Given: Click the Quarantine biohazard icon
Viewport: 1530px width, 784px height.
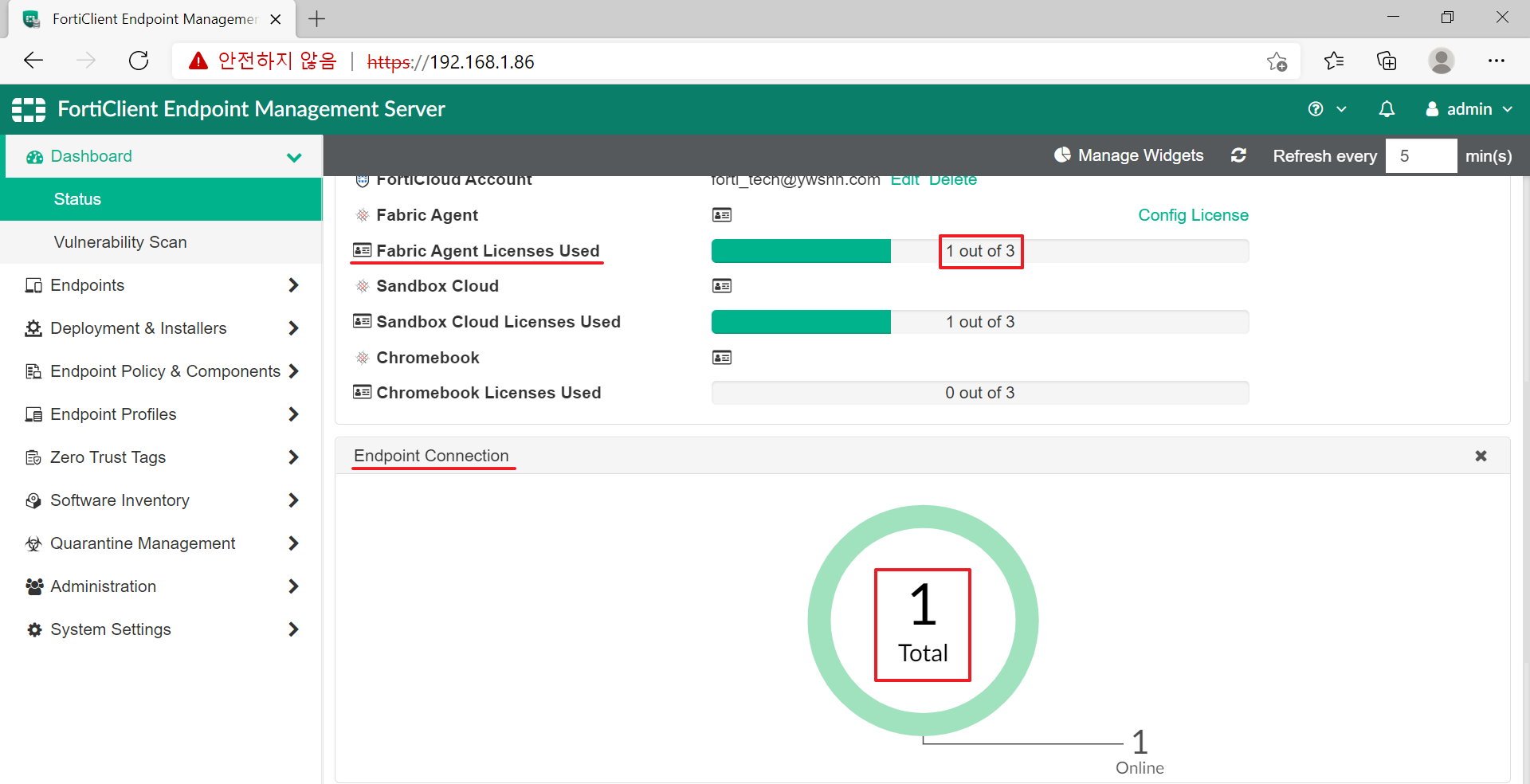Looking at the screenshot, I should 33,543.
